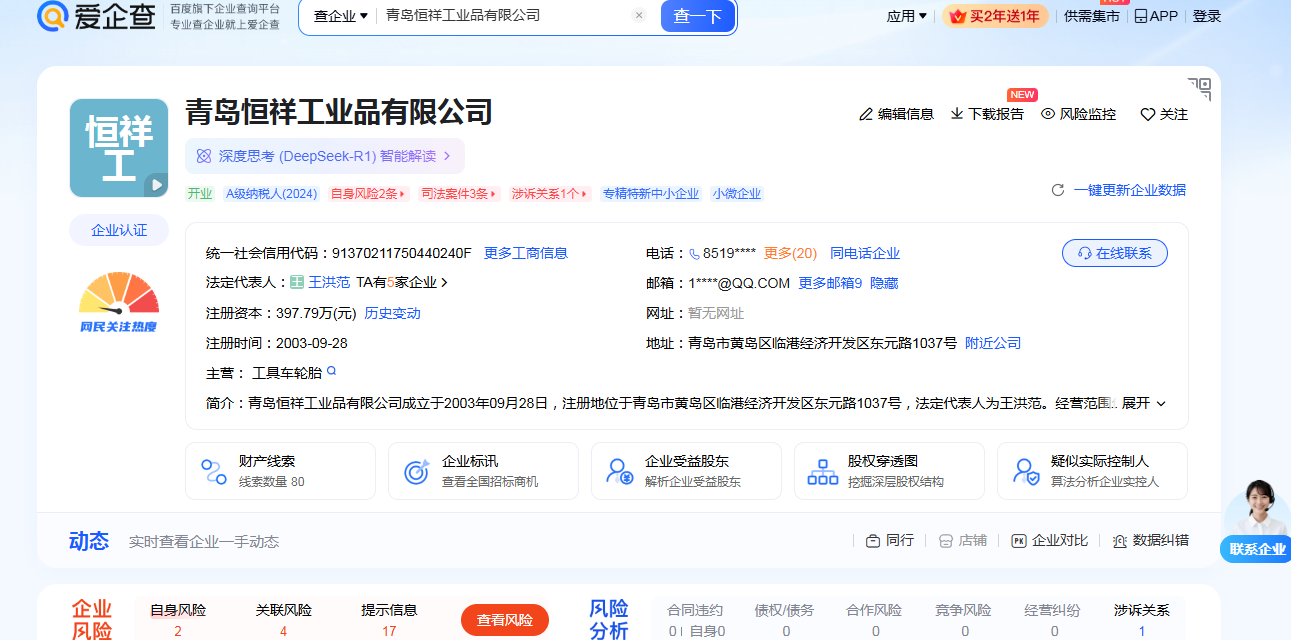The width and height of the screenshot is (1291, 640).
Task: Expand the 涉诉关系1个 tag
Action: [550, 194]
